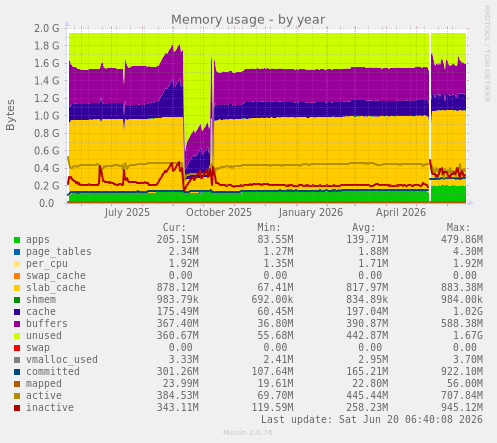This screenshot has width=497, height=443.
Task: Click the 'Memory usage - by year' title
Action: [x=248, y=20]
